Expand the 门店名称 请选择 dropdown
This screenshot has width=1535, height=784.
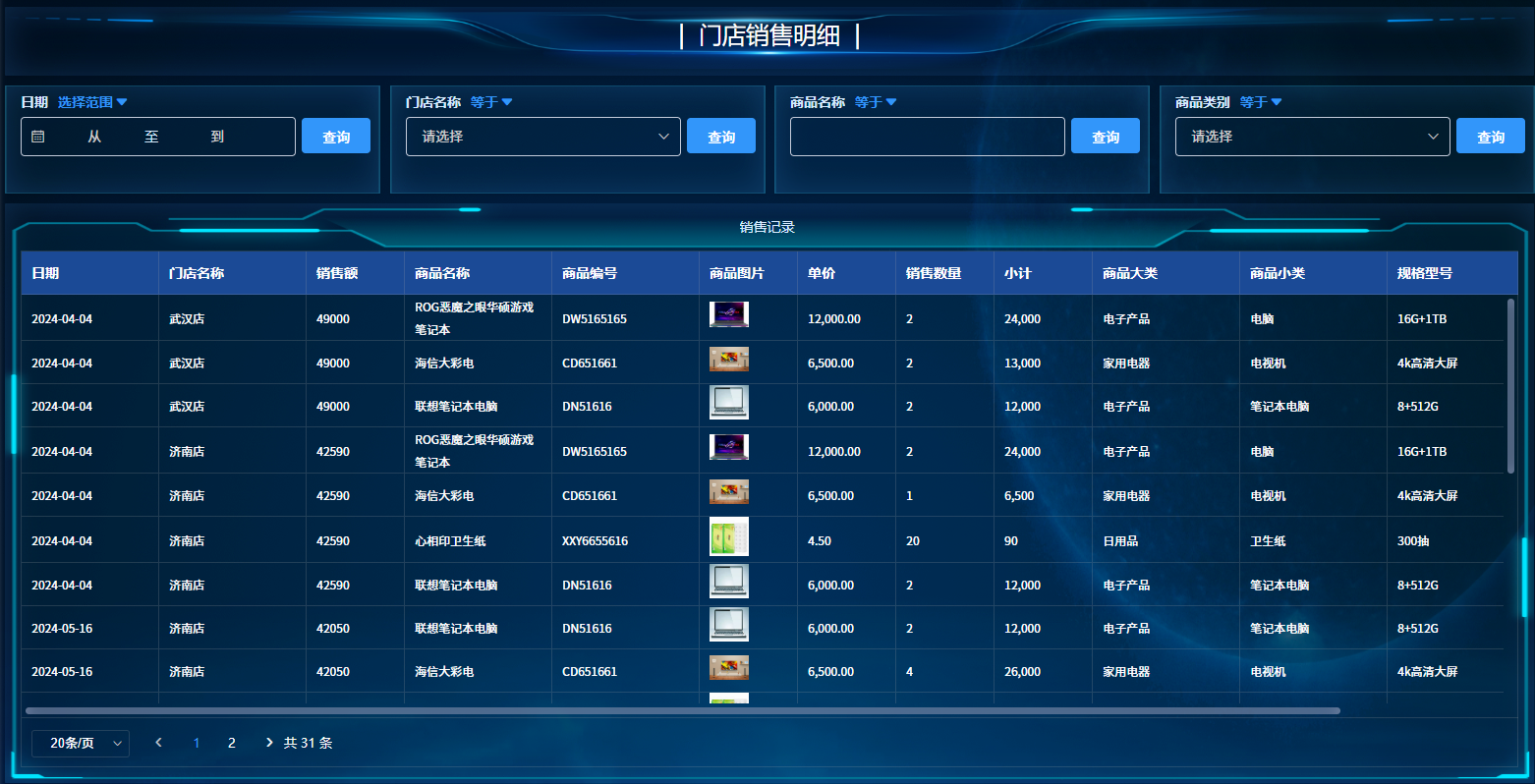(x=542, y=137)
